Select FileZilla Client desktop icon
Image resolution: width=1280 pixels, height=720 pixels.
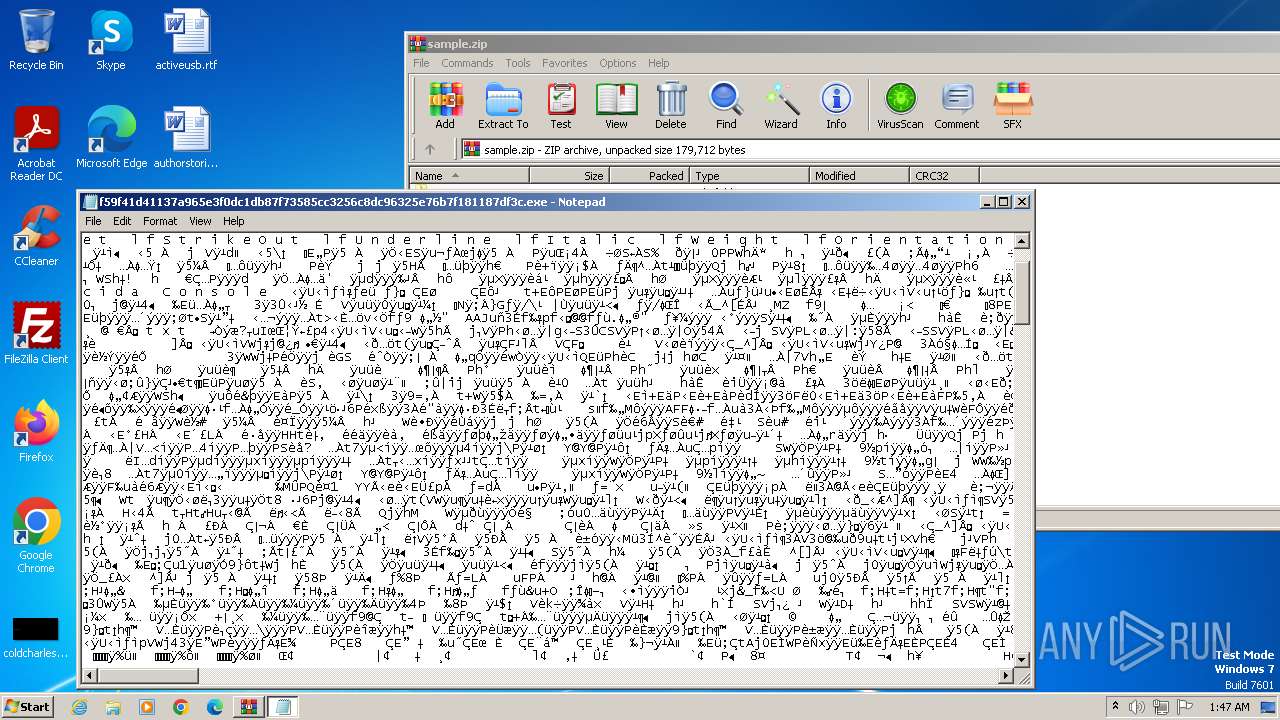tap(36, 334)
